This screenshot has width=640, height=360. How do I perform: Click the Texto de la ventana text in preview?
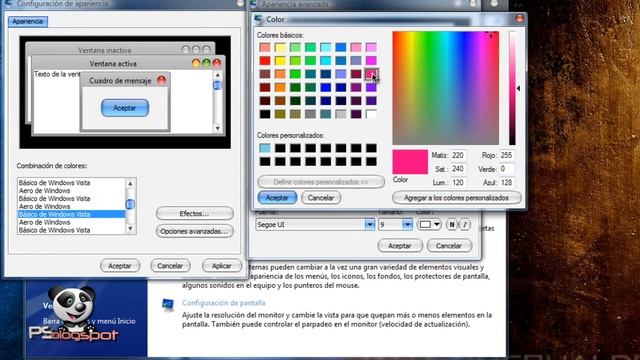coord(57,74)
